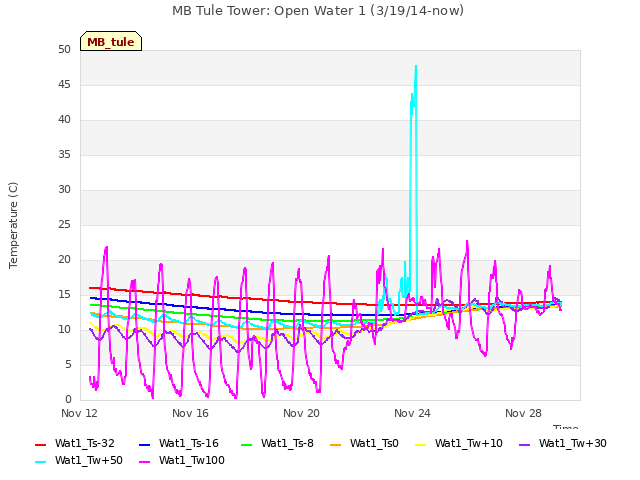Click the start of the red Wat1_Ts-32 line

(x=91, y=288)
